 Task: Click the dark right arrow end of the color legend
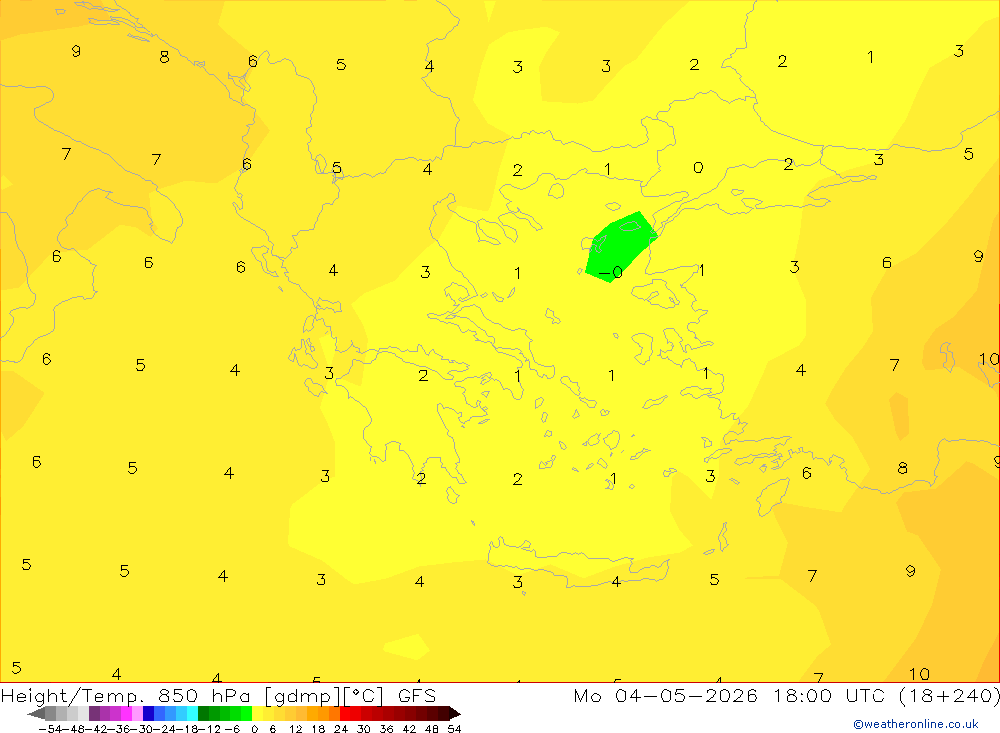pos(454,714)
